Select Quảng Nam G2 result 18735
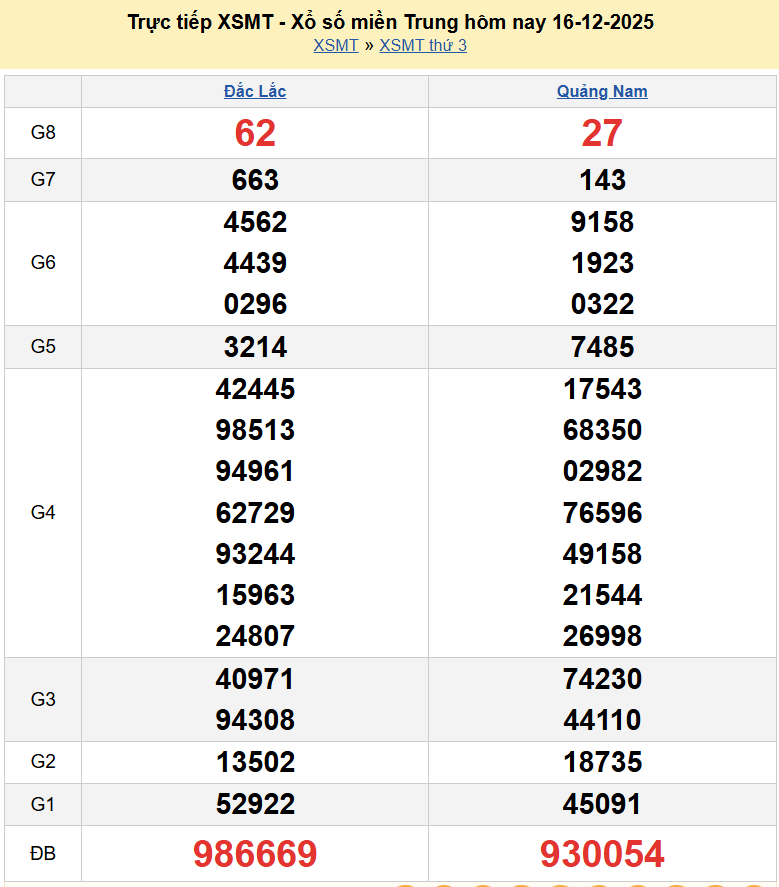 point(602,762)
